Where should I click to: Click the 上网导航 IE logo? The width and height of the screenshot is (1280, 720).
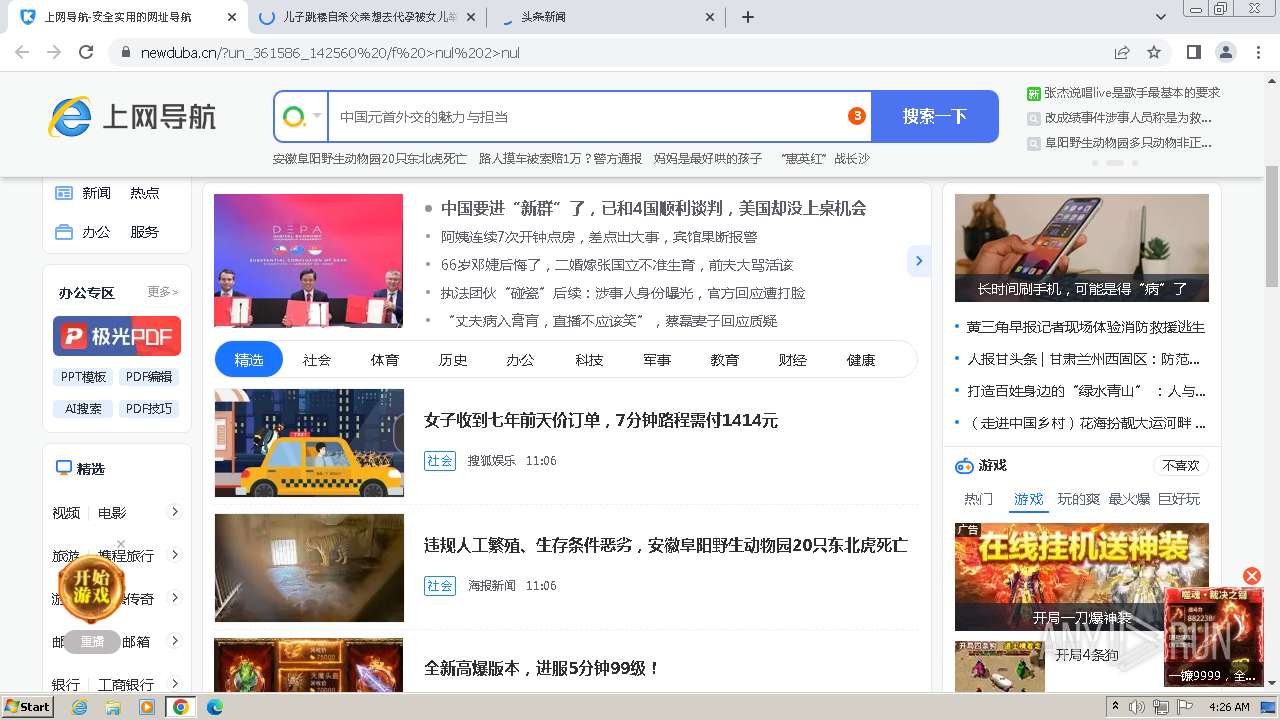(x=132, y=117)
